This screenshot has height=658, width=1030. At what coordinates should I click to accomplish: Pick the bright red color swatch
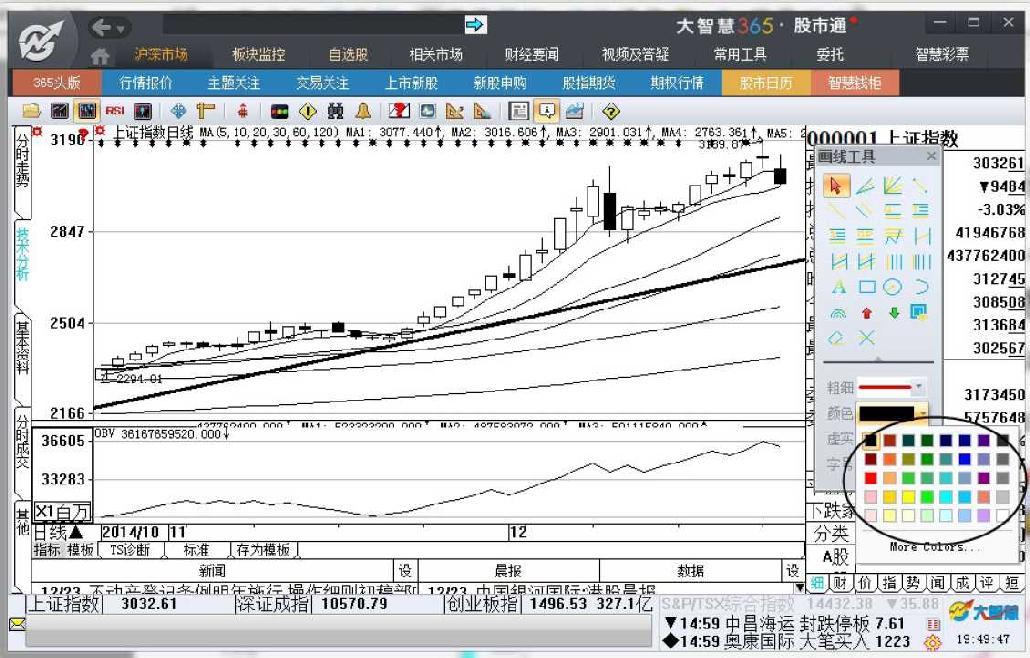click(871, 478)
